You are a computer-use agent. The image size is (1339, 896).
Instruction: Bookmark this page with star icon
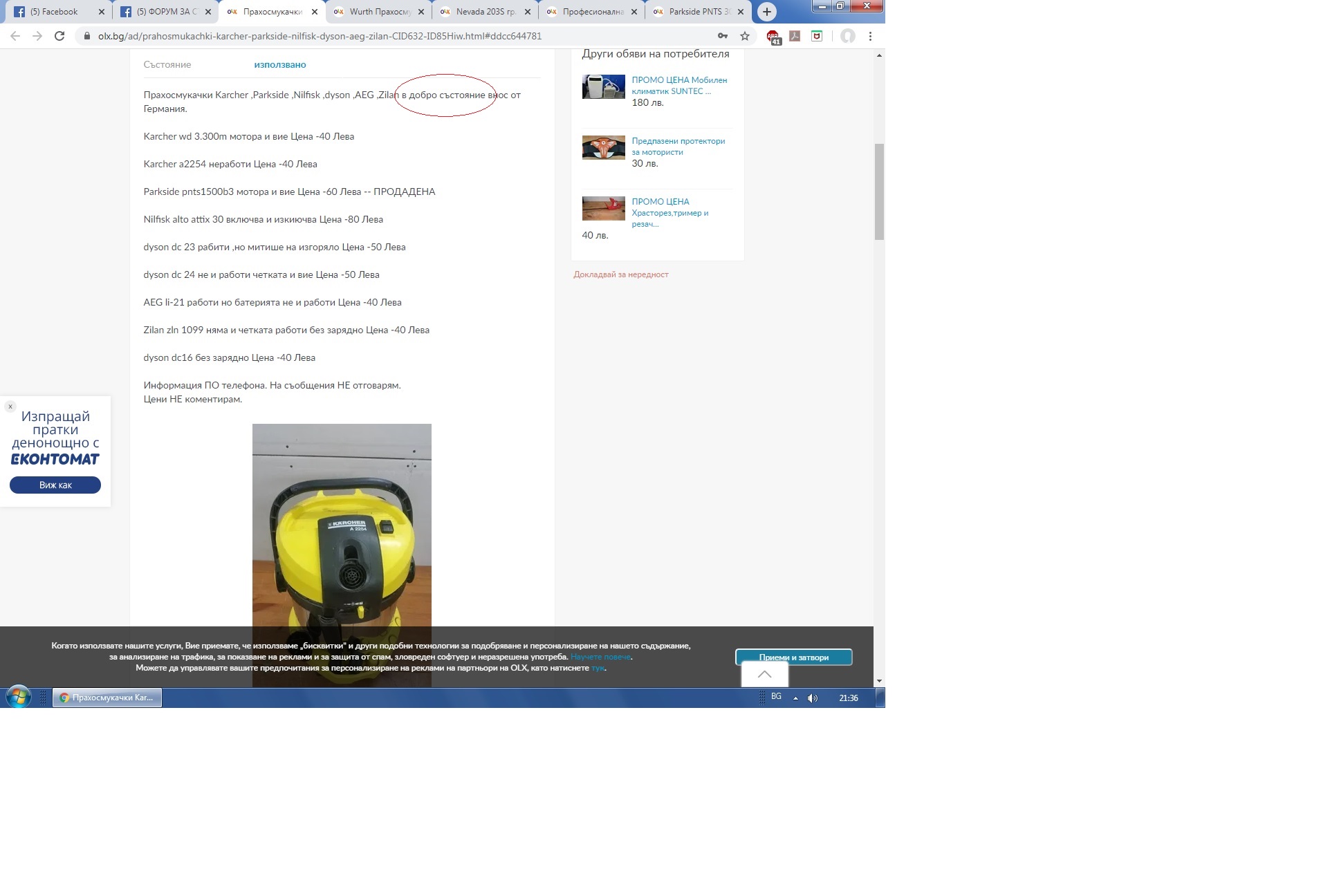pyautogui.click(x=745, y=36)
